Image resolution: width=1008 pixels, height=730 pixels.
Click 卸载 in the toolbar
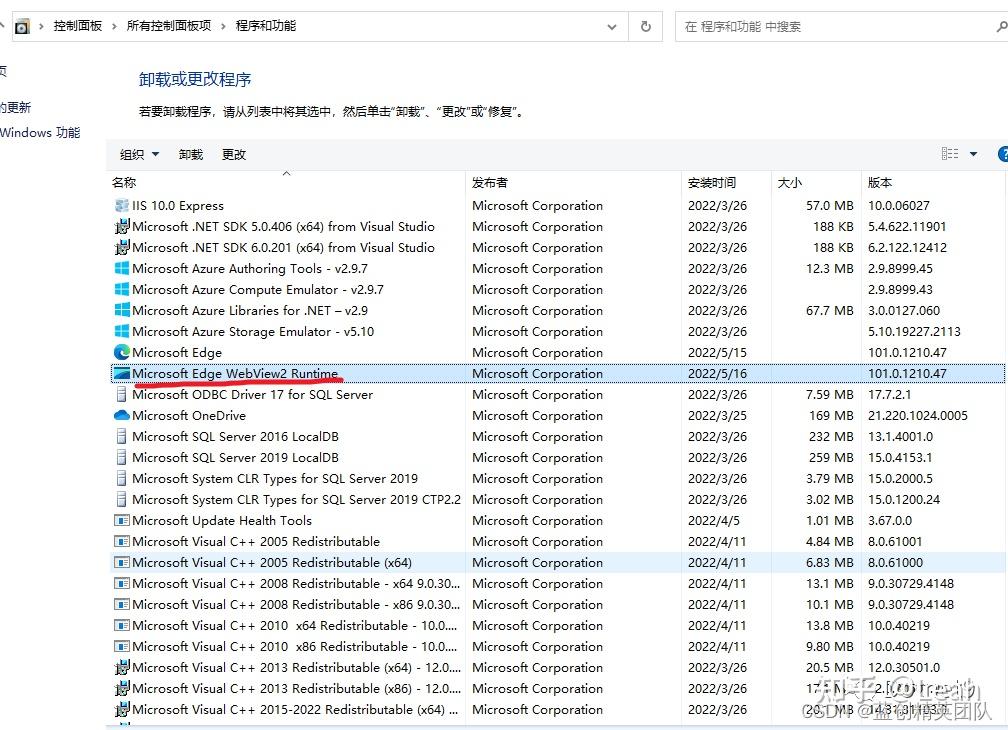190,154
